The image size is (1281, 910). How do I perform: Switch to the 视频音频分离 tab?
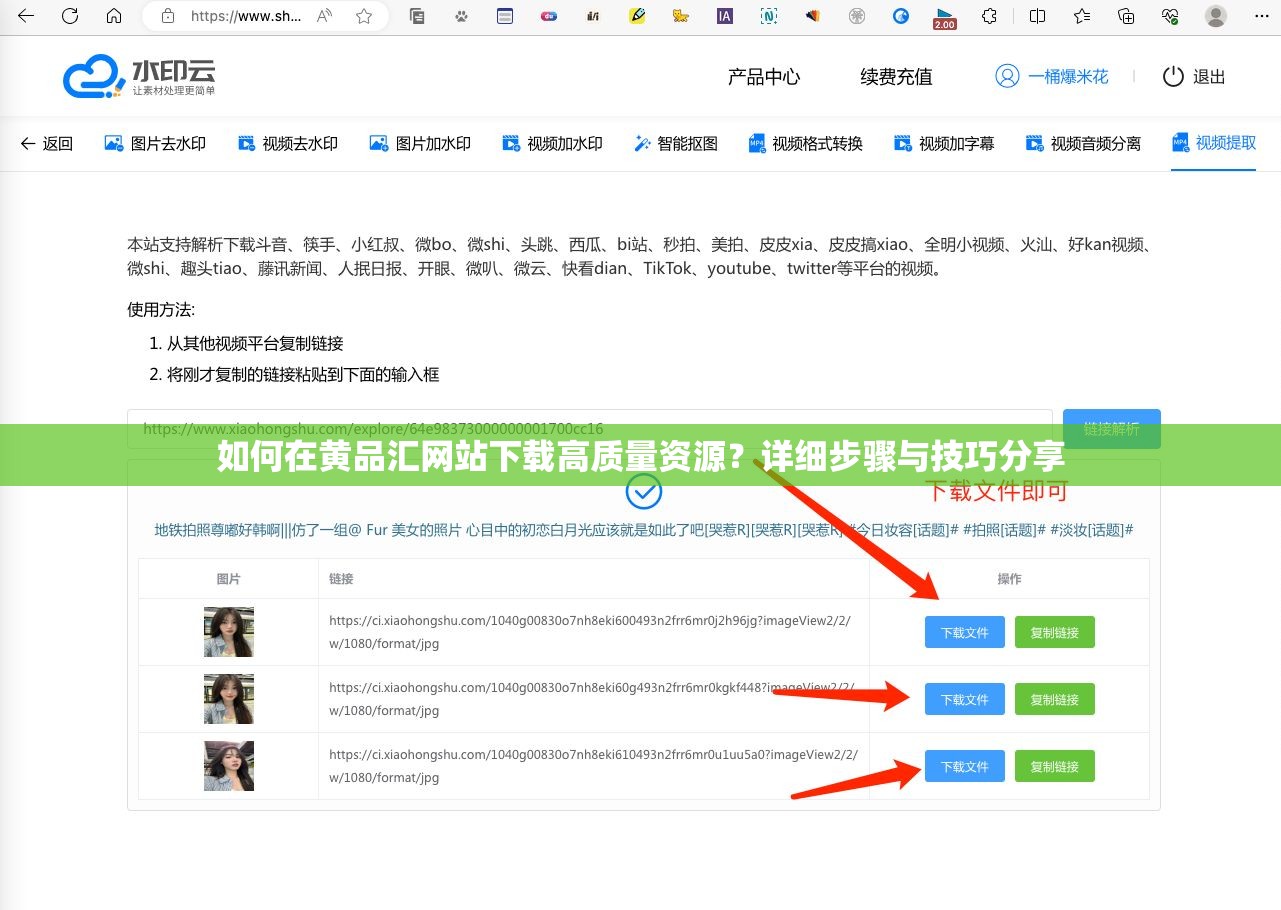coord(1083,144)
